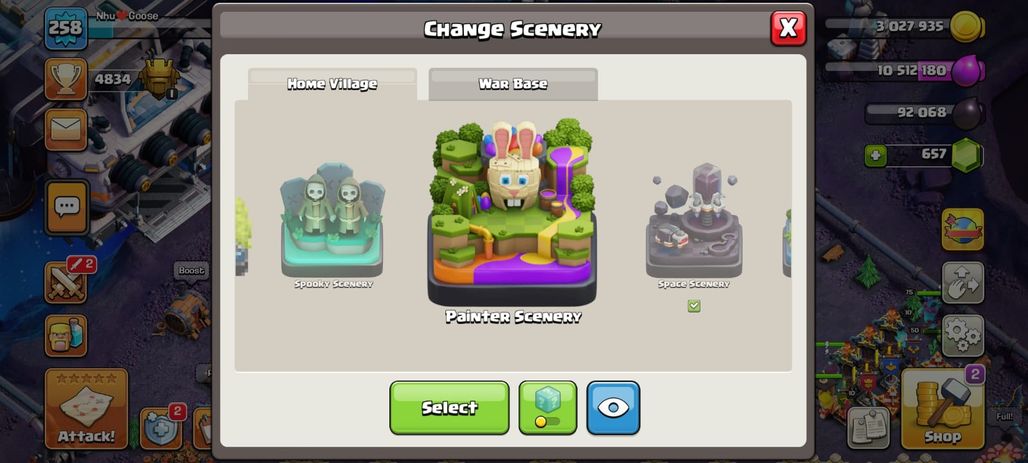This screenshot has width=1028, height=463.
Task: Choose the Spooky Scenery thumbnail
Action: [332, 224]
